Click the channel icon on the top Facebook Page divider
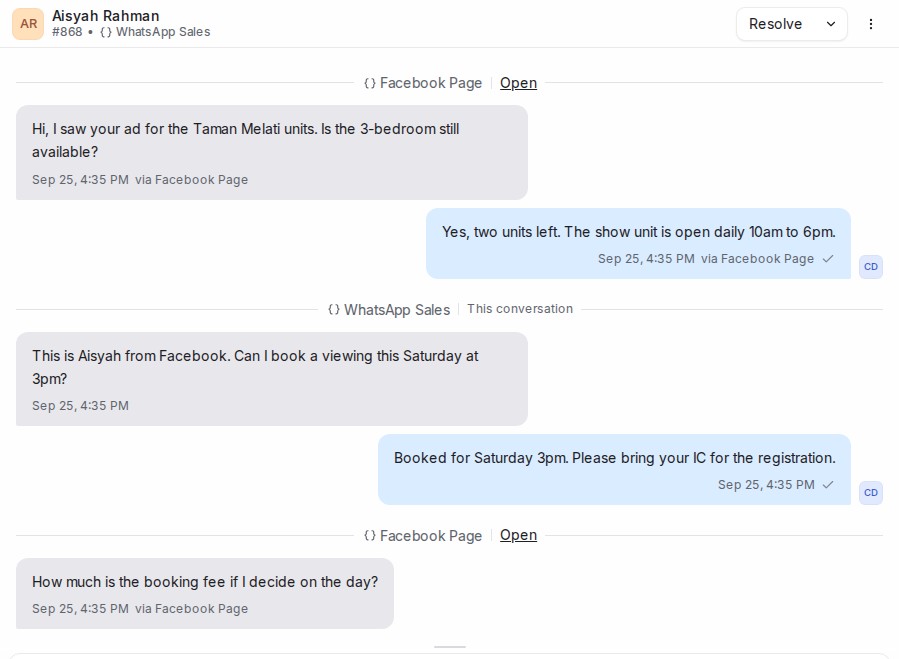899x659 pixels. 370,84
